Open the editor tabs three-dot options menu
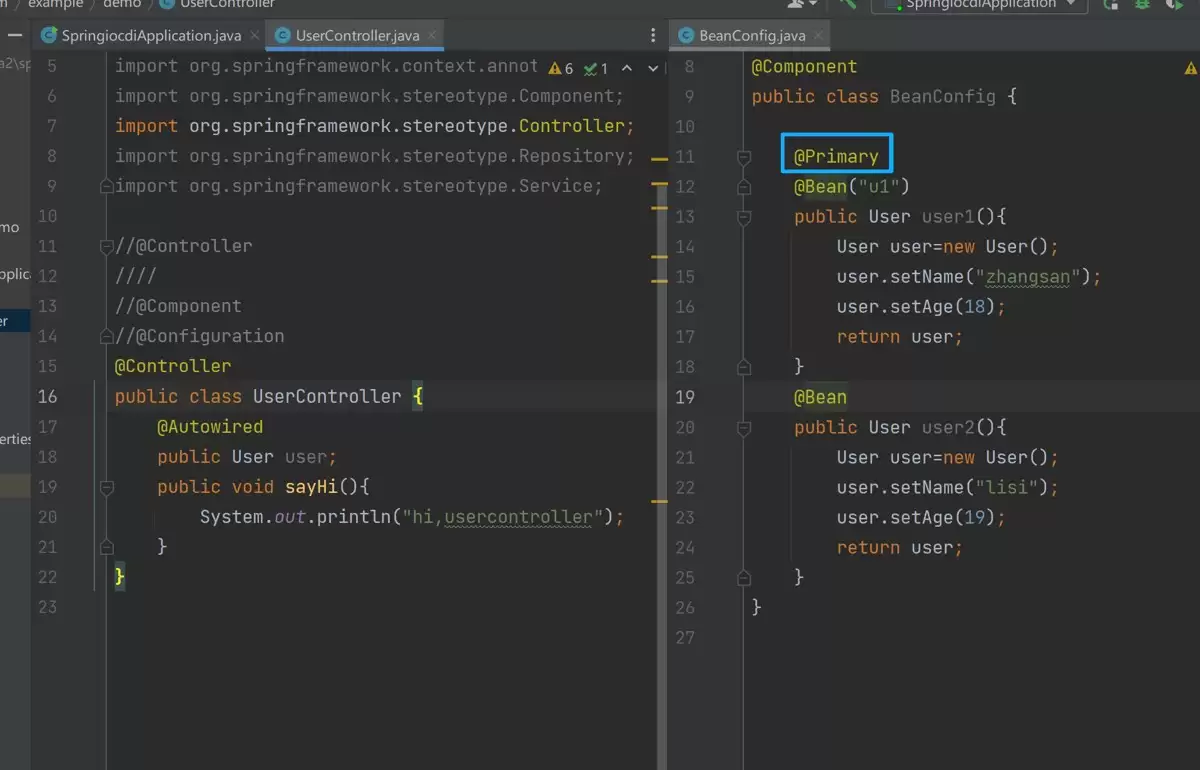 [655, 35]
